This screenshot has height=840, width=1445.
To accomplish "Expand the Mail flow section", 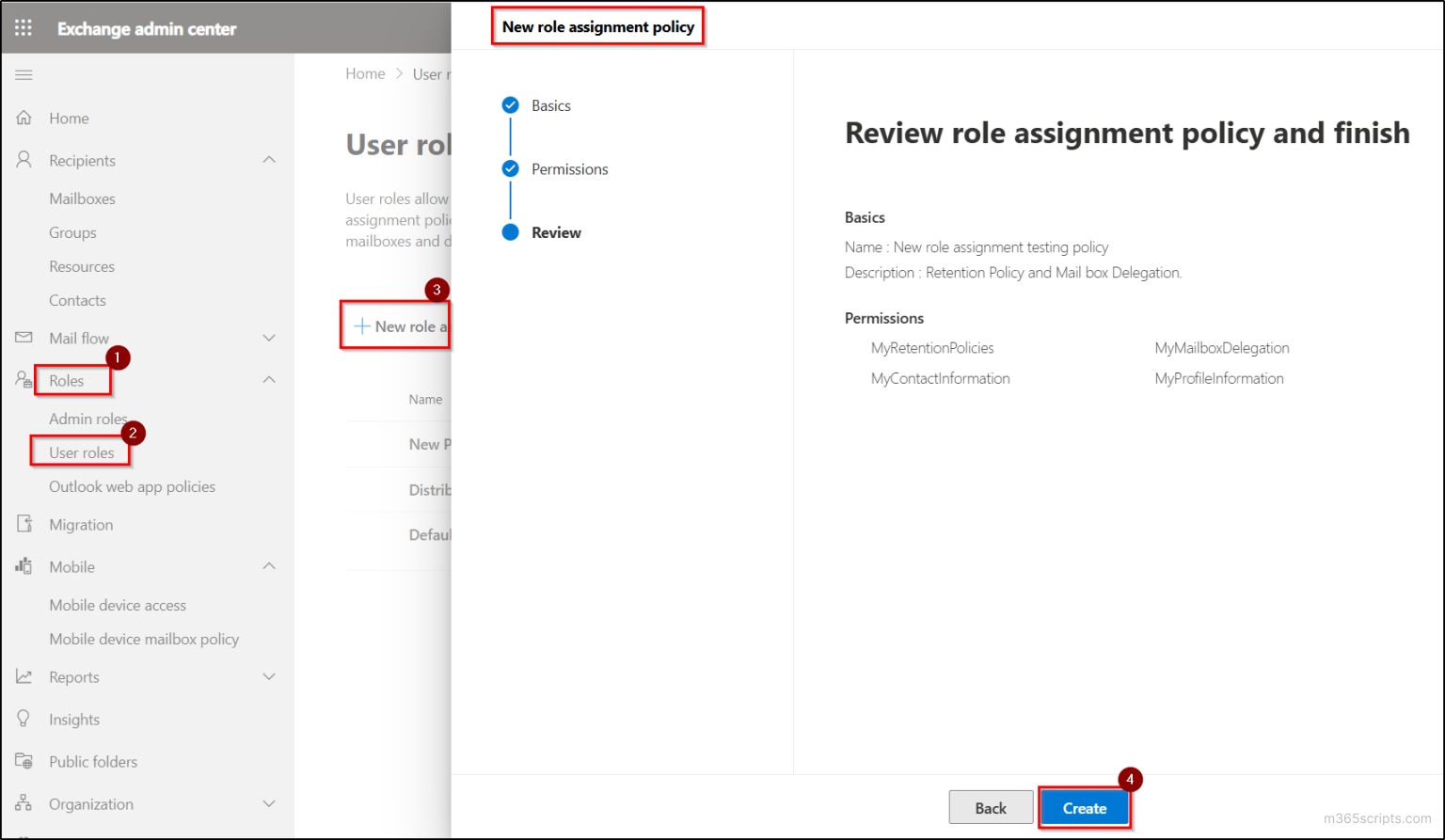I will tap(270, 338).
